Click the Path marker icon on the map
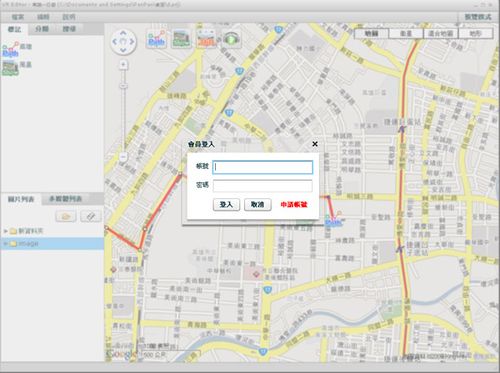 pyautogui.click(x=334, y=219)
